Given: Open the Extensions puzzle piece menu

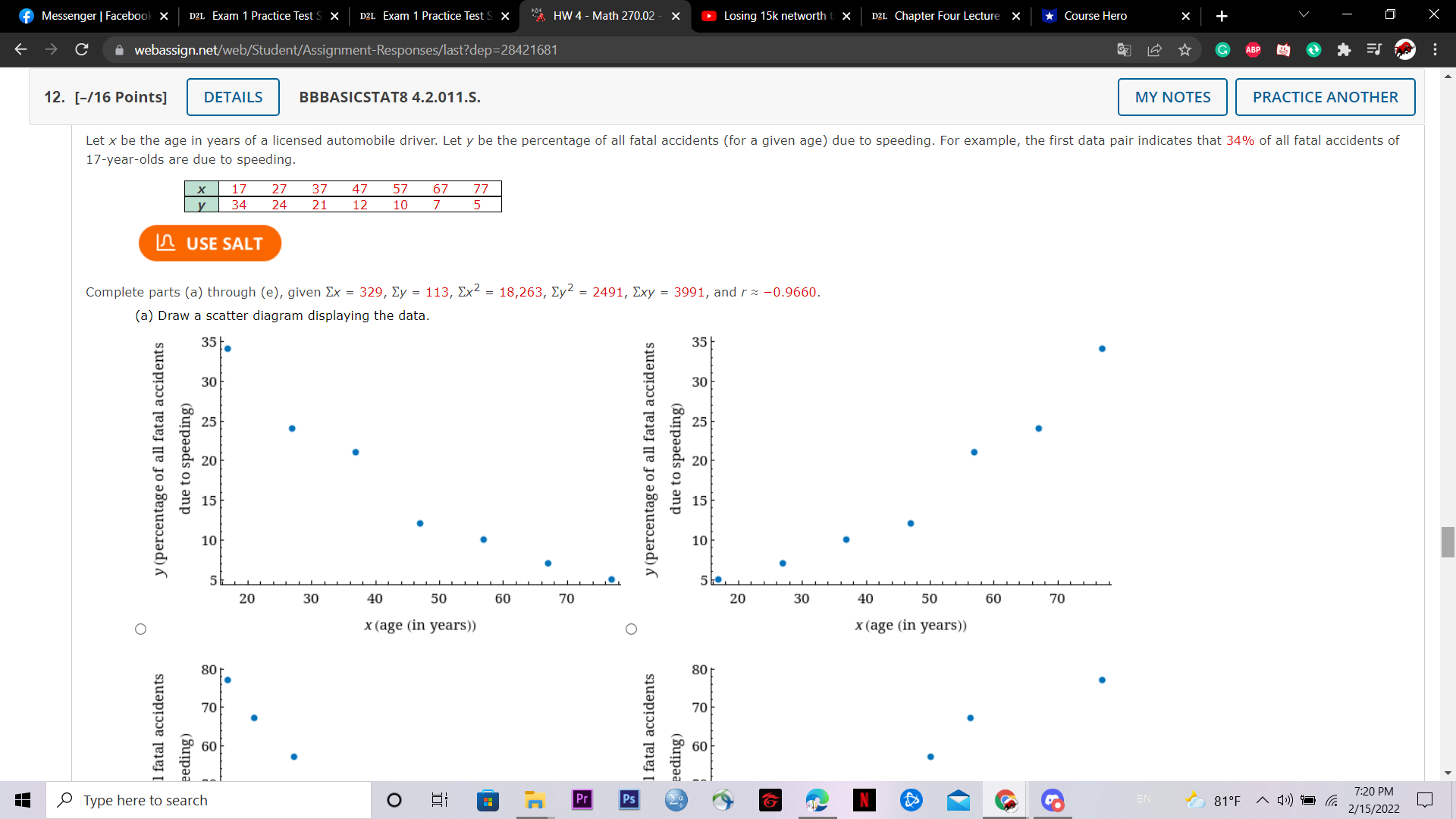Looking at the screenshot, I should coord(1344,50).
